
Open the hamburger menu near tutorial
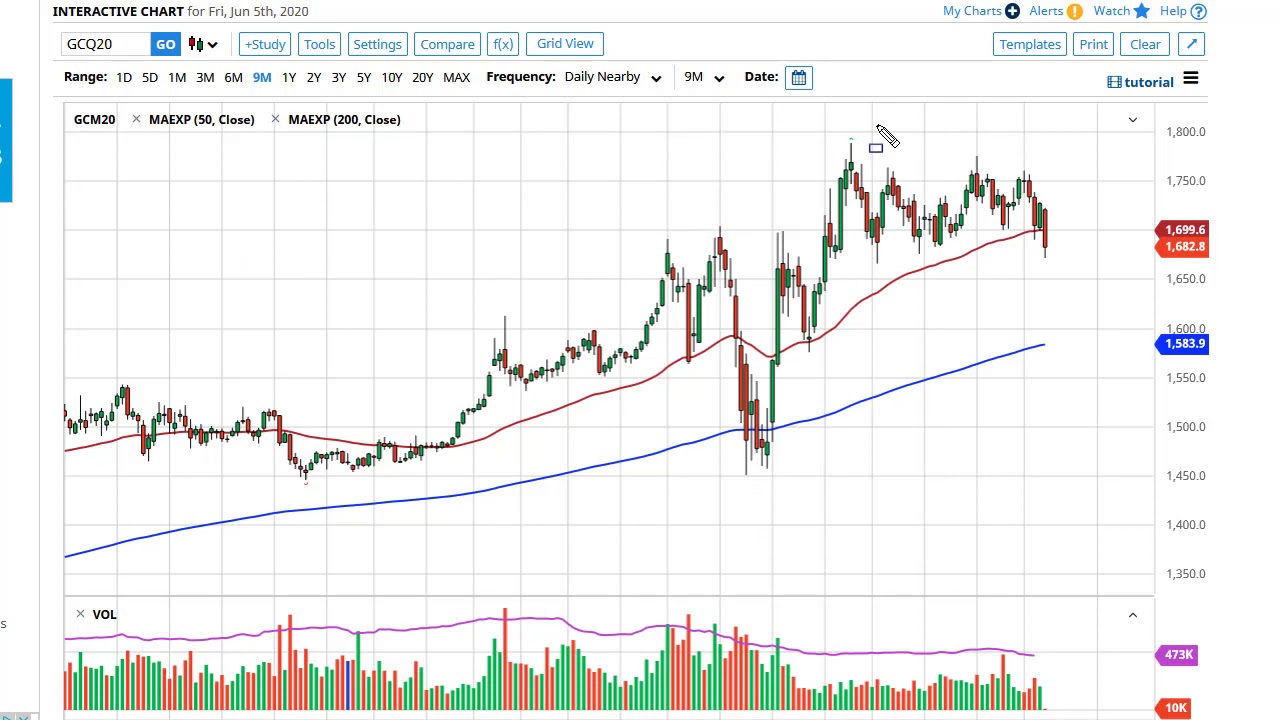pos(1190,79)
